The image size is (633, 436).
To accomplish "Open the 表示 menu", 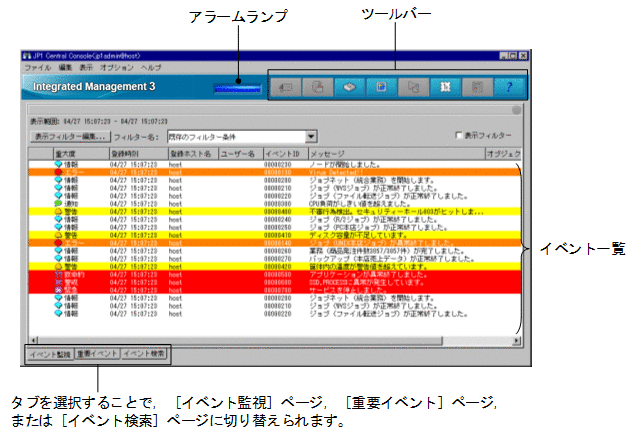I will point(86,68).
